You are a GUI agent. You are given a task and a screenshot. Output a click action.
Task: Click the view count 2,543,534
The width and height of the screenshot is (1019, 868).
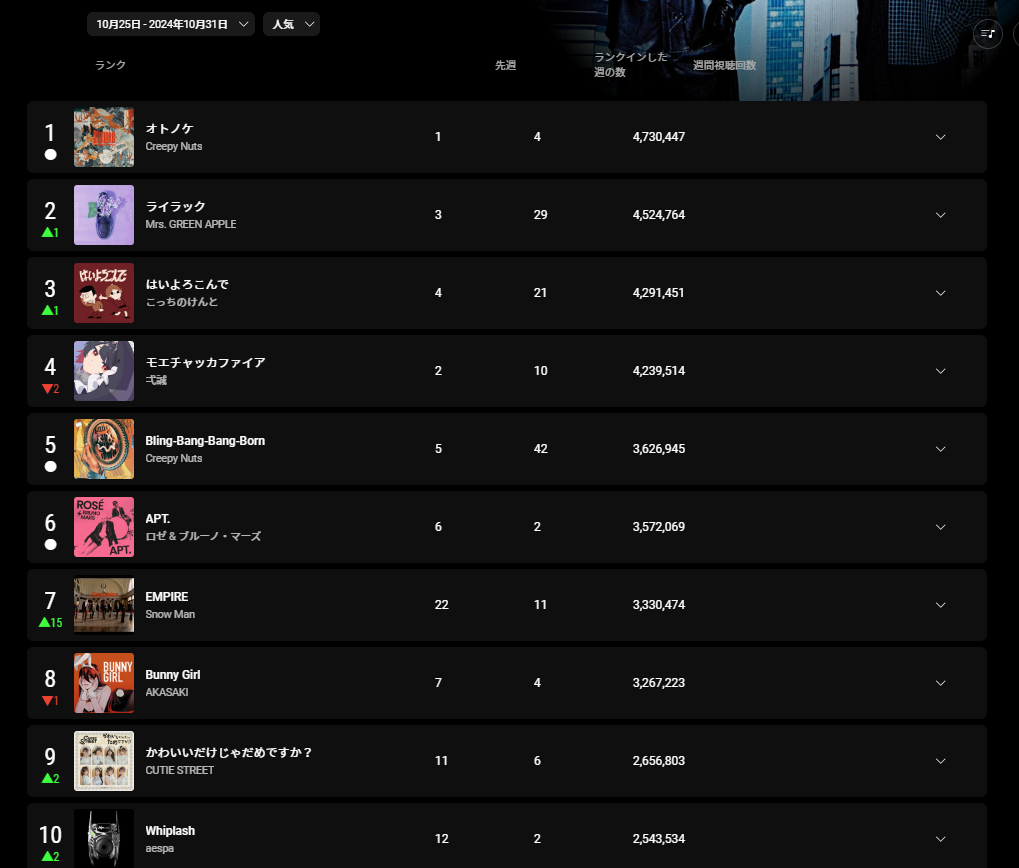point(659,839)
